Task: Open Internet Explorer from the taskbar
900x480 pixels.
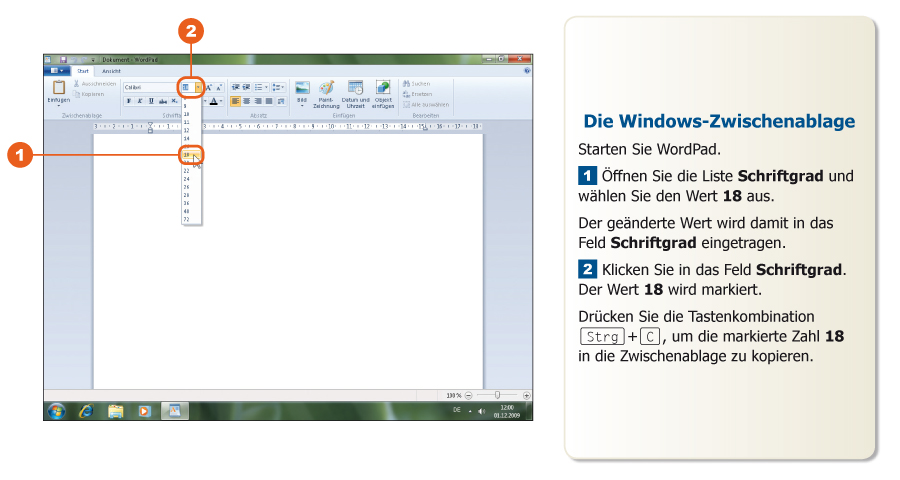Action: 86,411
